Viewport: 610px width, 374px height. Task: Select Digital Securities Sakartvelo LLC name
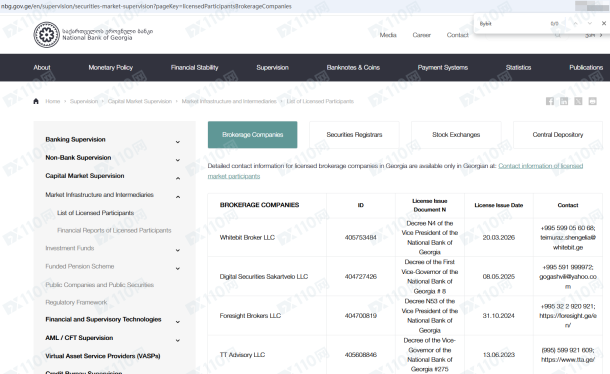tap(264, 276)
